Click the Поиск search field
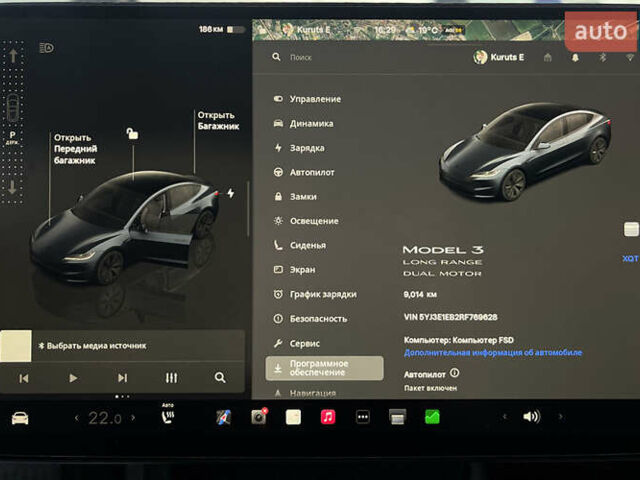 coord(330,58)
